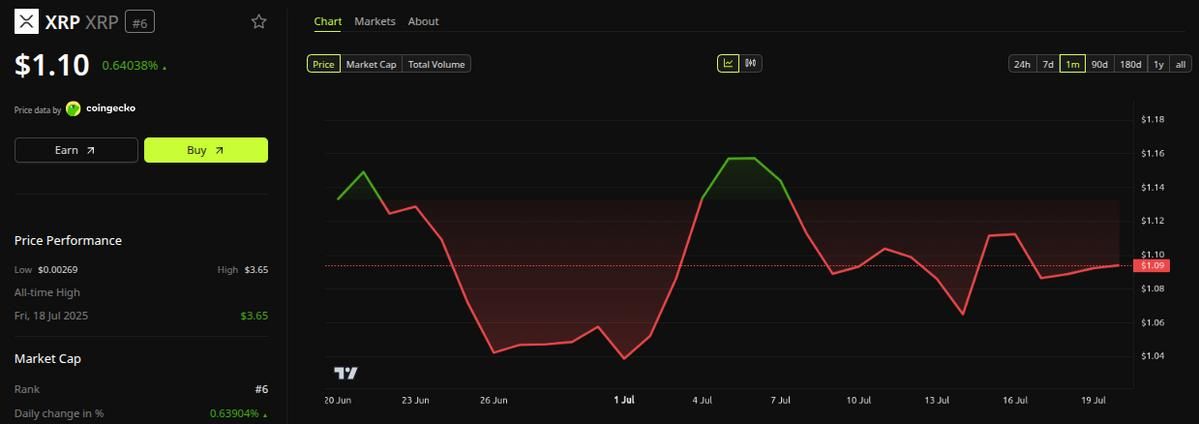The width and height of the screenshot is (1199, 424).
Task: Click the Rank row label
Action: [27, 389]
